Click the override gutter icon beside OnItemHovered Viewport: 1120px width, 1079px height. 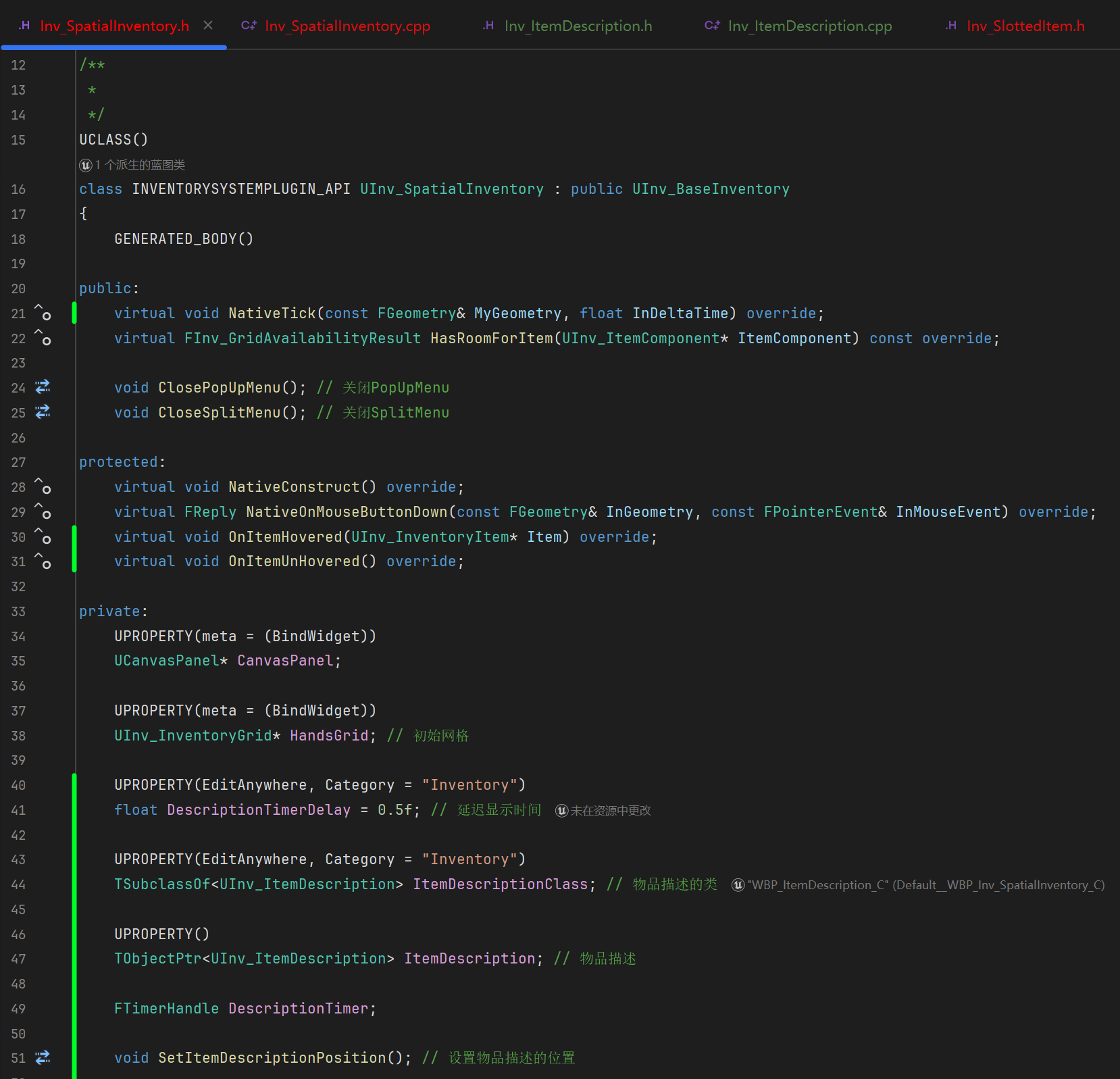point(43,536)
